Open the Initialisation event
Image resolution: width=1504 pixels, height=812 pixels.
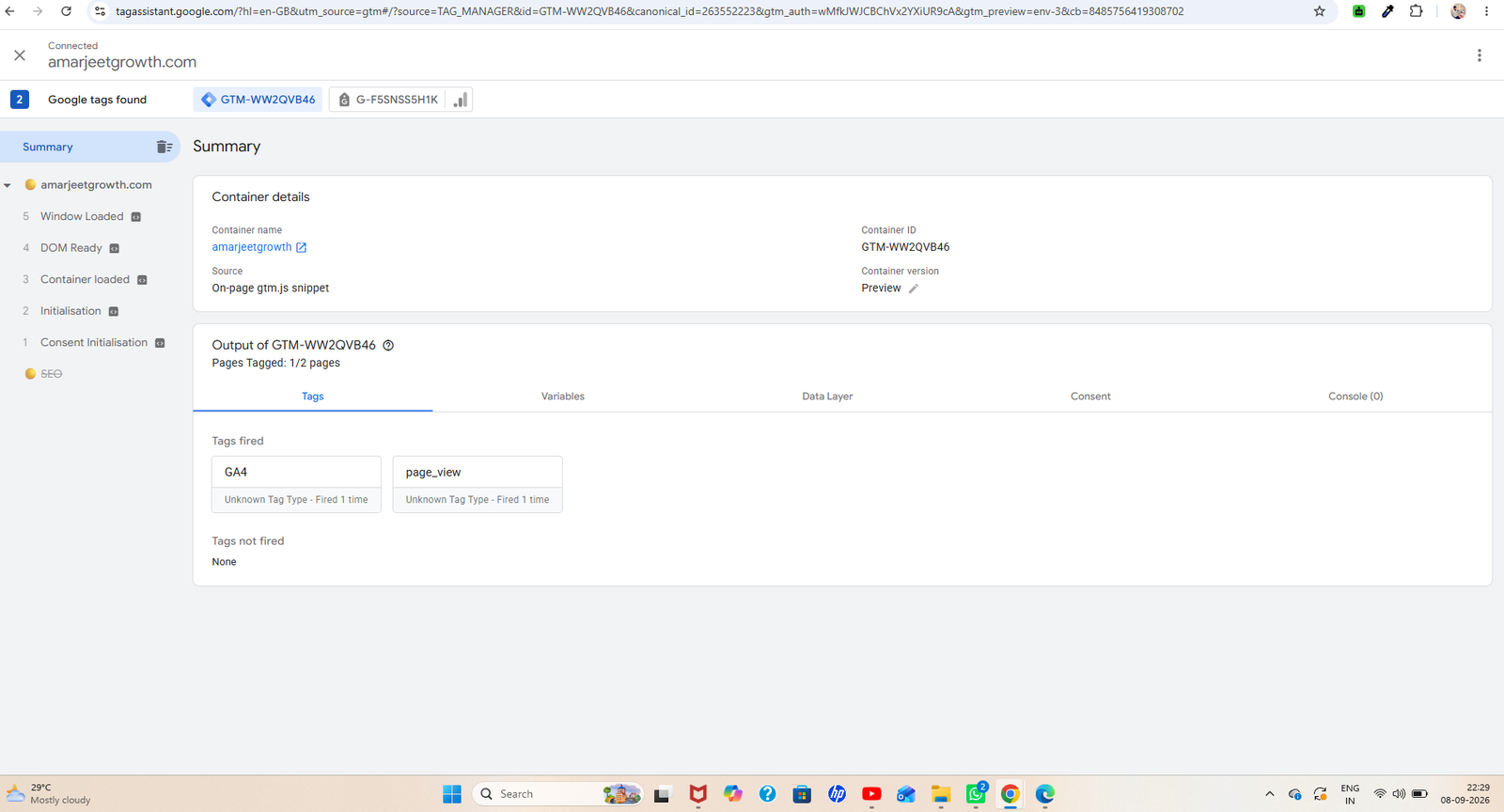[x=70, y=311]
